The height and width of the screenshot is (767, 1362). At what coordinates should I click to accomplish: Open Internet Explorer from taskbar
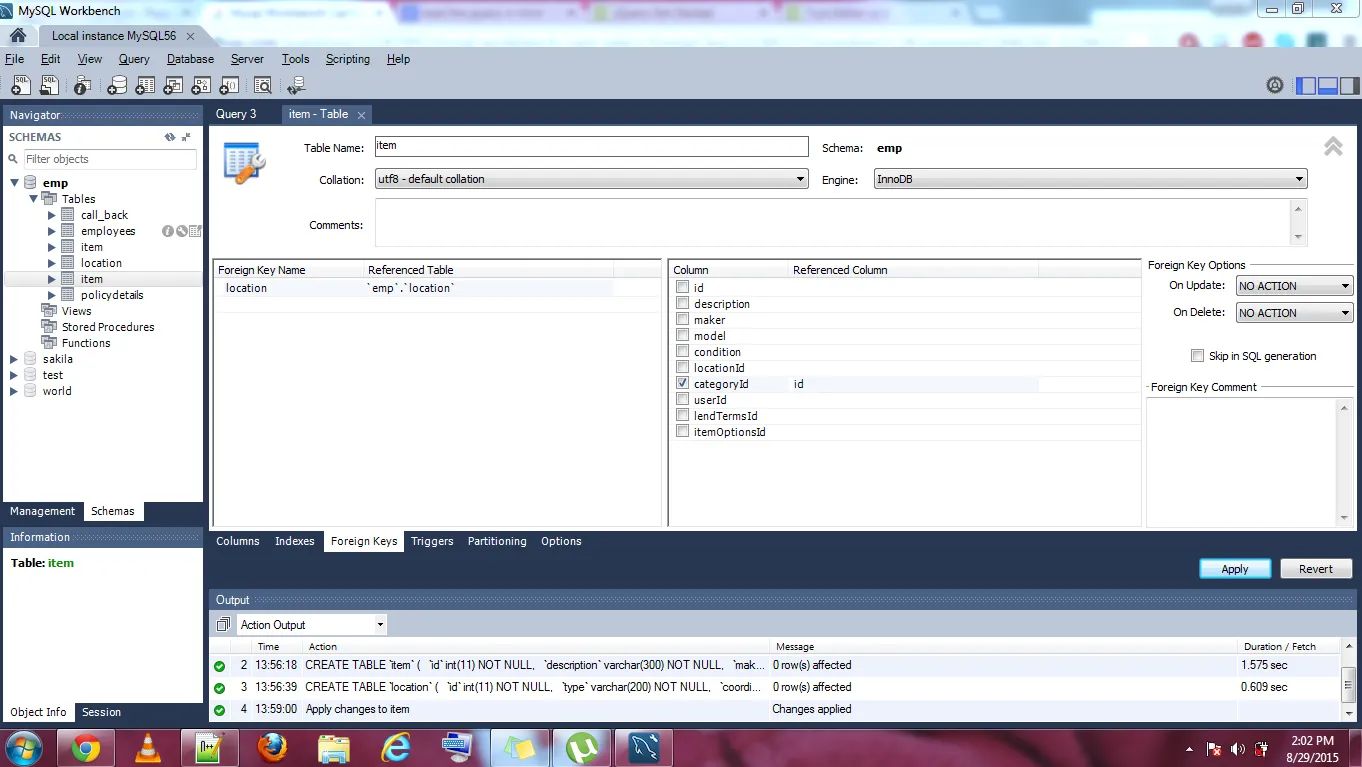click(396, 748)
